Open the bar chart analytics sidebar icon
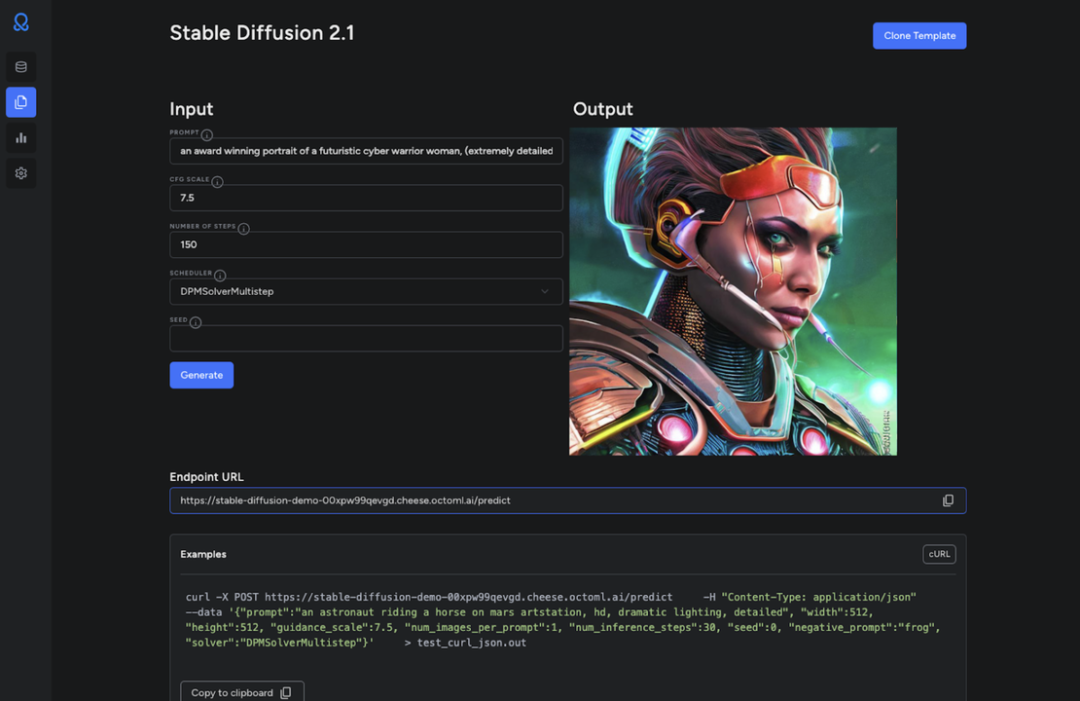 [x=21, y=138]
